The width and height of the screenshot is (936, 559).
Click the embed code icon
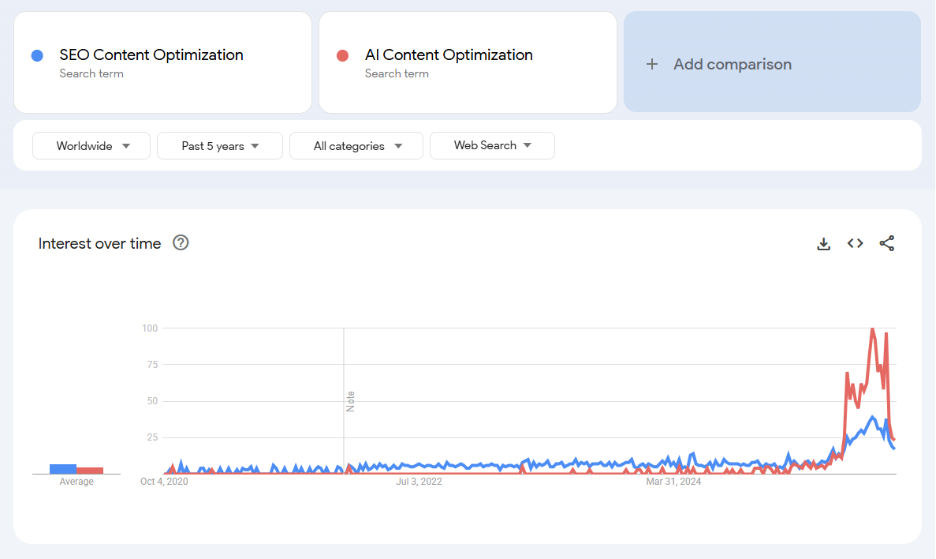click(855, 243)
